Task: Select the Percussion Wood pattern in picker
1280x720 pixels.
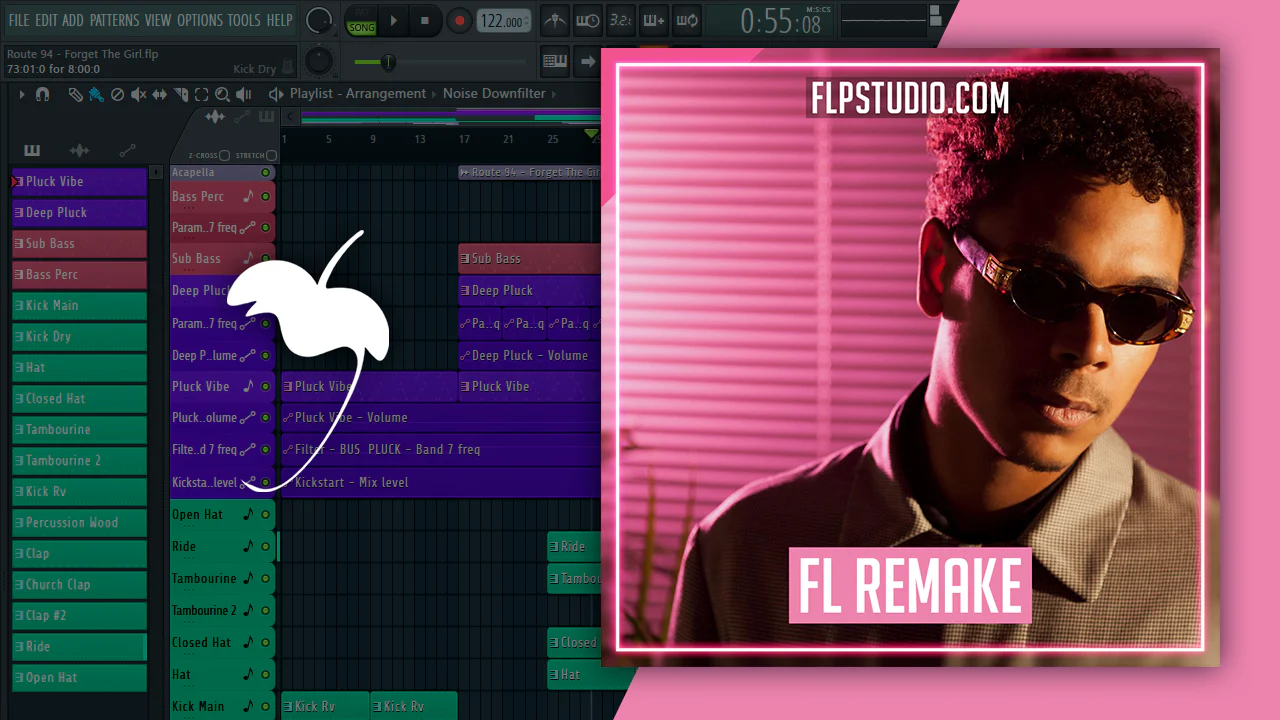Action: click(79, 523)
